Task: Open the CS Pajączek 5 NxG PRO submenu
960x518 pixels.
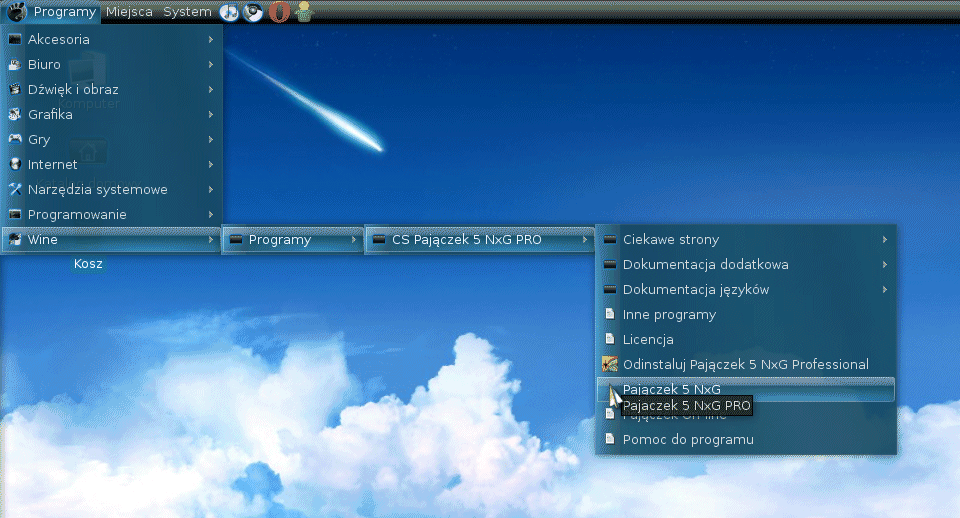Action: pos(480,239)
